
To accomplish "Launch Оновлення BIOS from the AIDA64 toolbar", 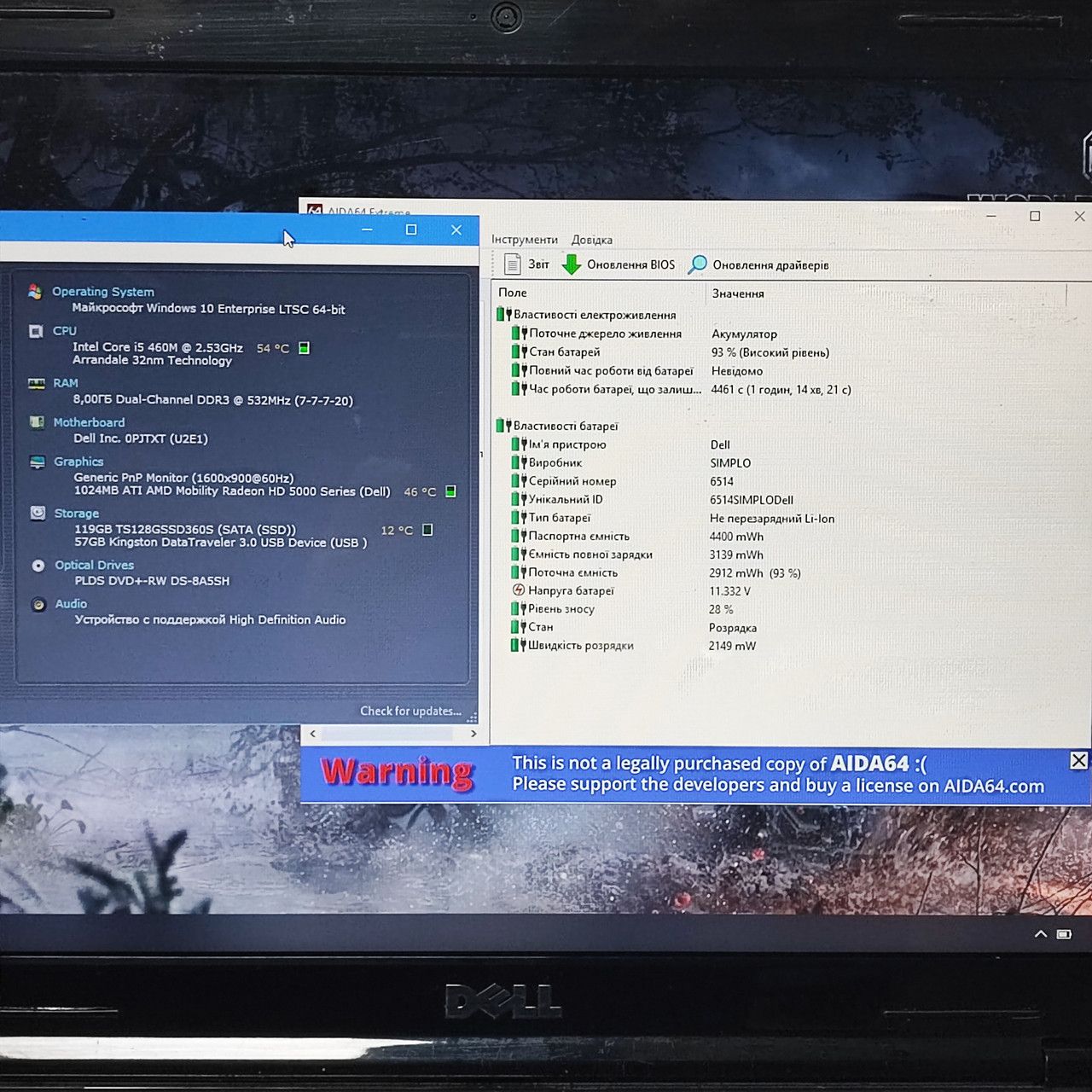I will click(619, 264).
